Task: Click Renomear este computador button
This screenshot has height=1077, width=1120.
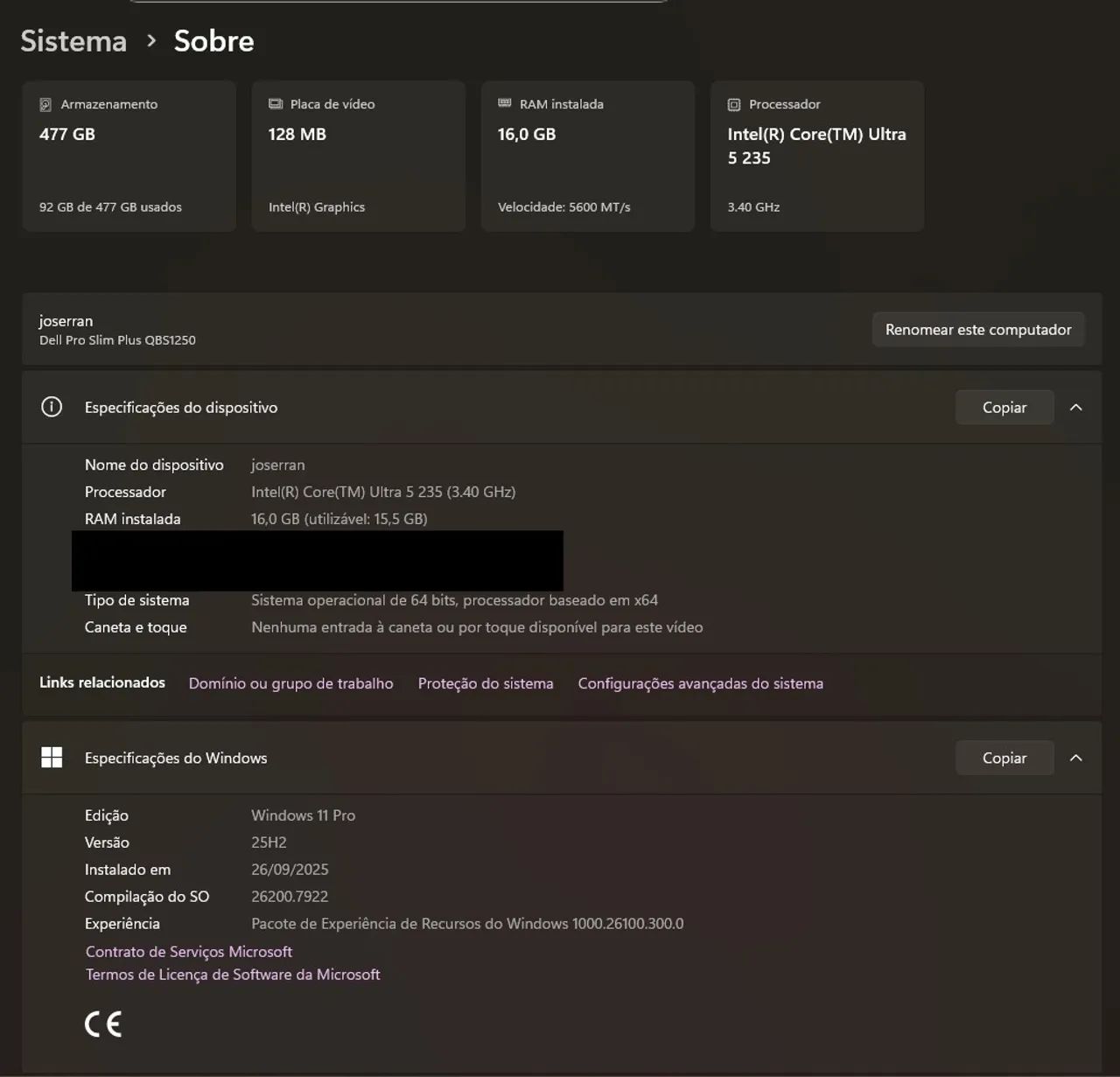Action: pos(978,330)
